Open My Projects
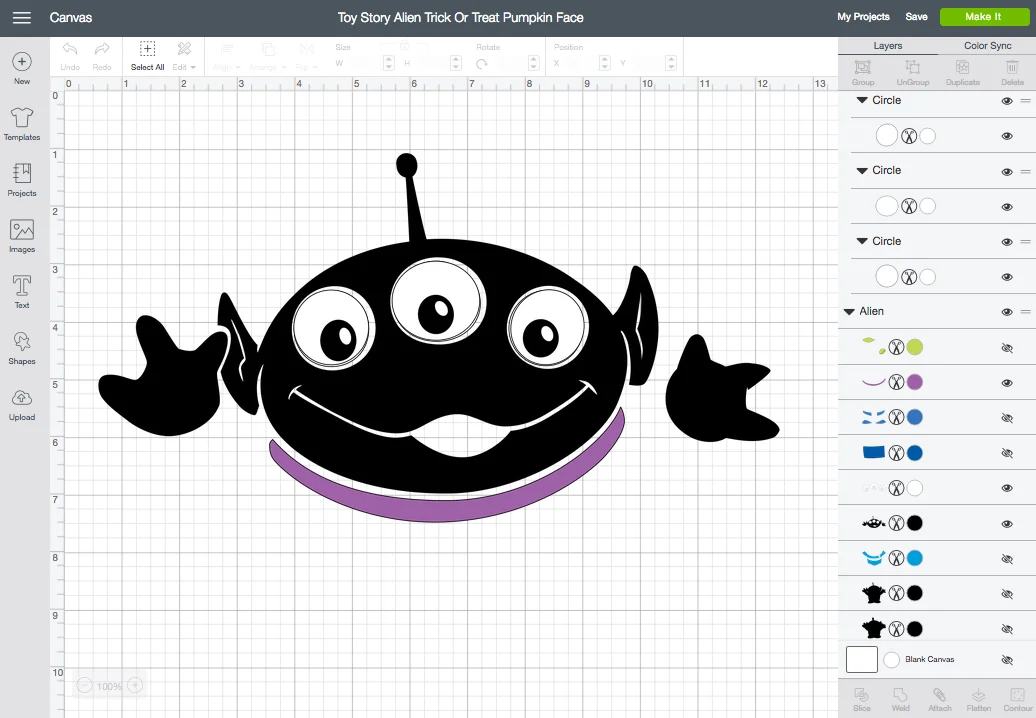 (x=863, y=17)
